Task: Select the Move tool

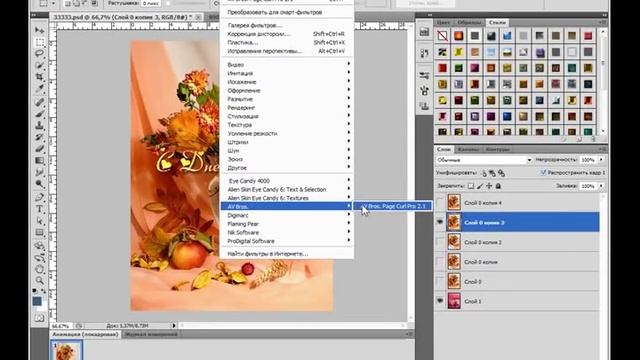Action: (x=40, y=30)
